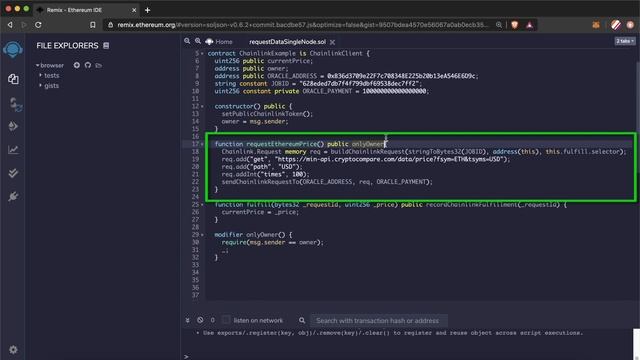Publish files to GitHub gist icon
The height and width of the screenshot is (360, 640).
(88, 65)
